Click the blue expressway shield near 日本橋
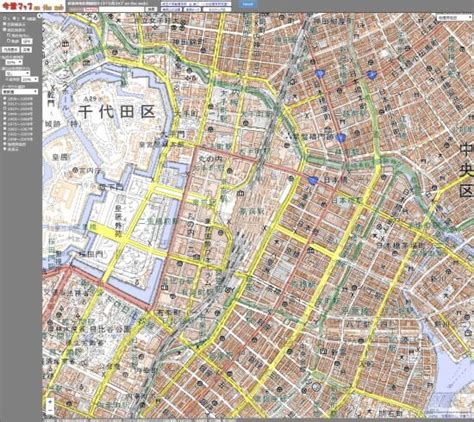 [312, 180]
